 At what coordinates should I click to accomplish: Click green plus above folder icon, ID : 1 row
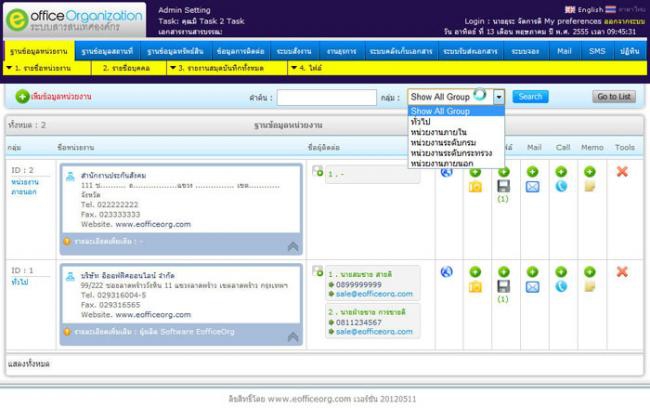click(475, 272)
